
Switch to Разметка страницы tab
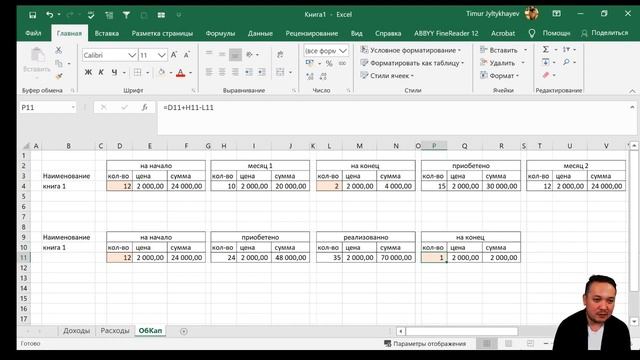point(162,33)
